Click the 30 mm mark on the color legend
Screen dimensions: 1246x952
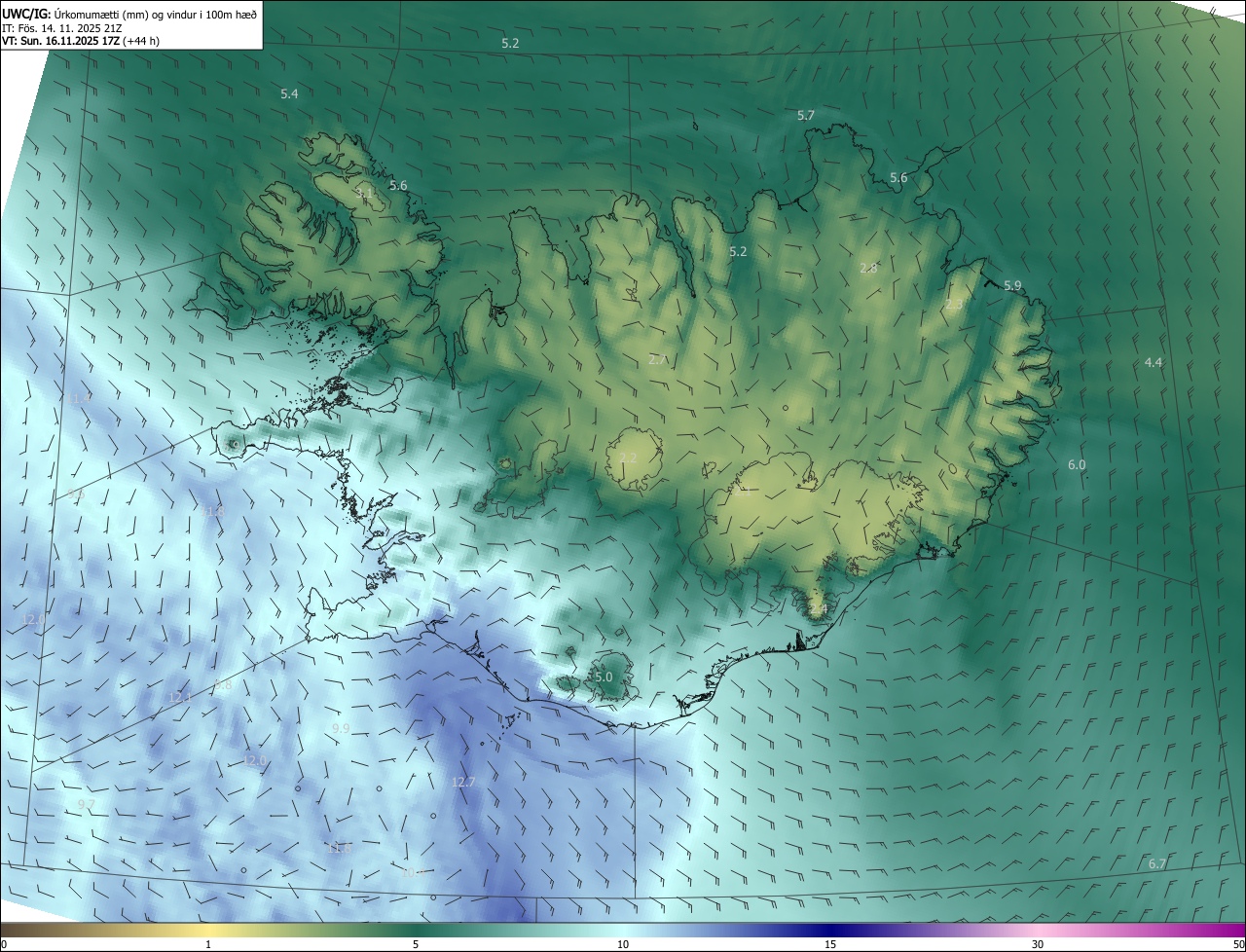point(1038,944)
